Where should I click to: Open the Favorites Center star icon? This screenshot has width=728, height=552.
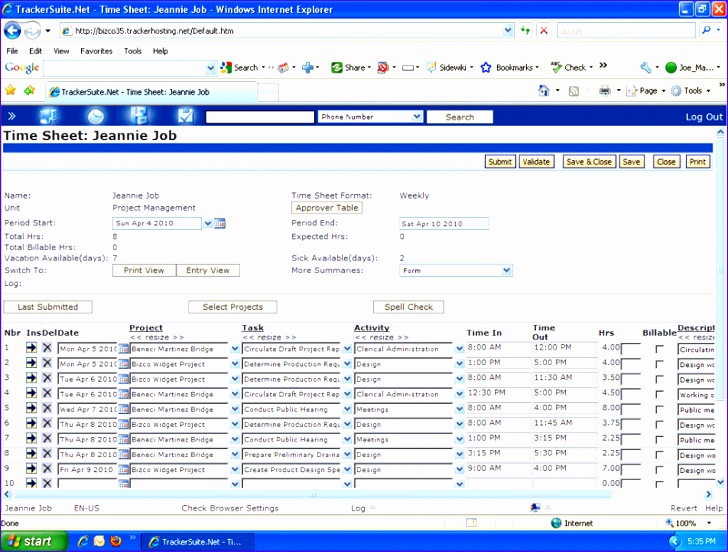(x=10, y=91)
